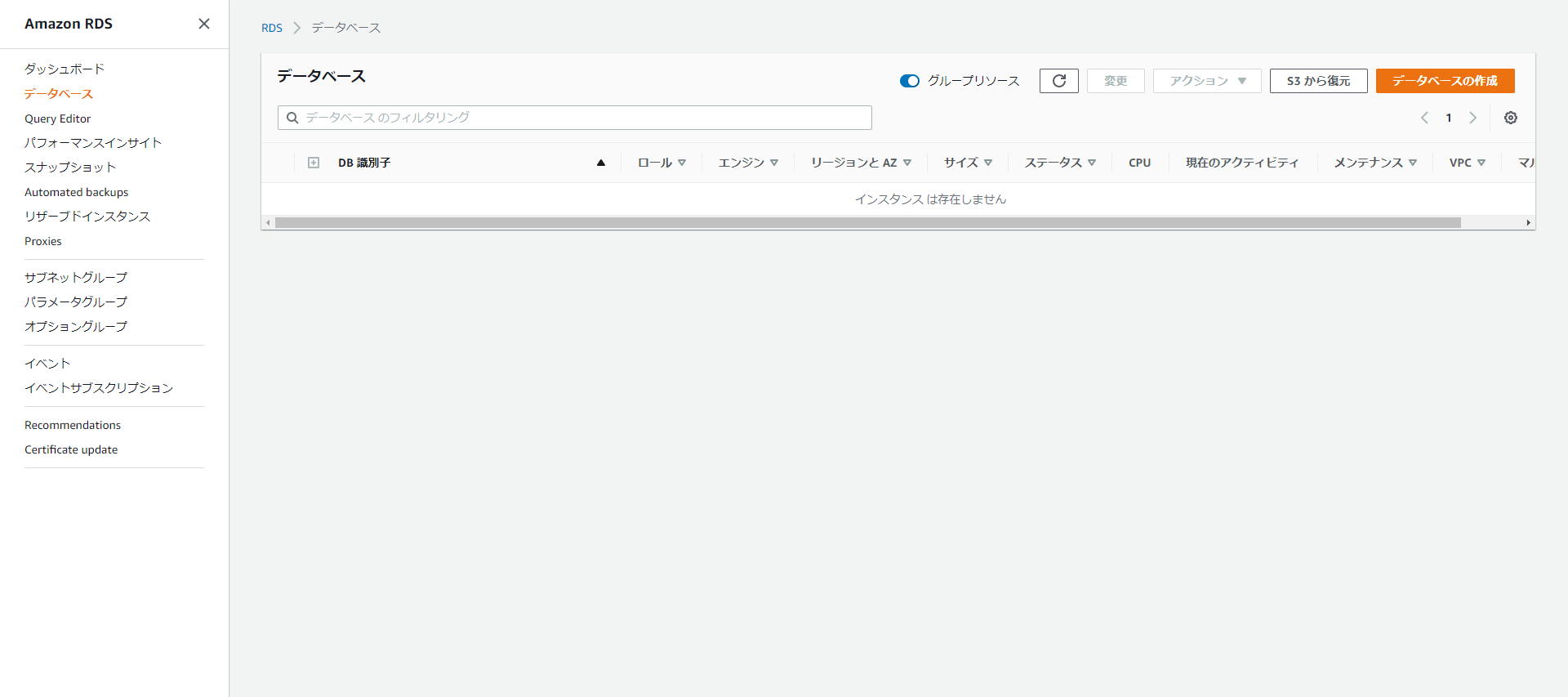Follow the RDS breadcrumb link
This screenshot has height=697, width=1568.
(272, 28)
